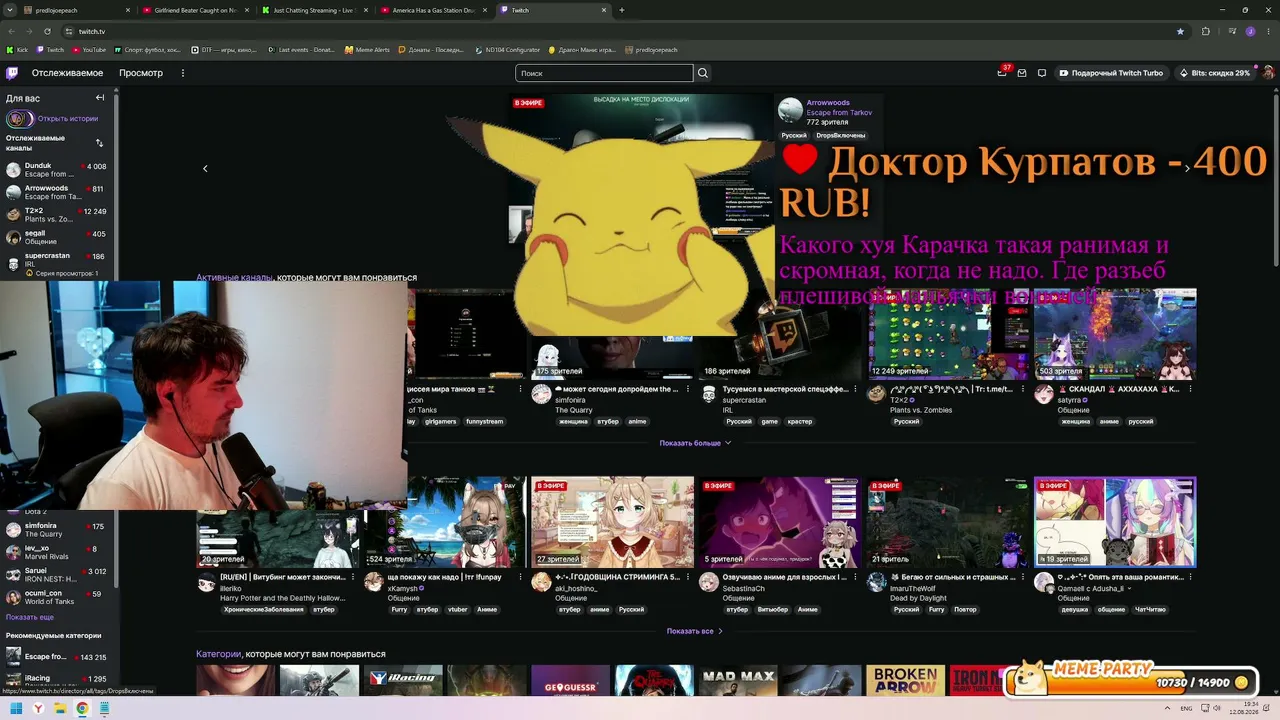This screenshot has width=1280, height=720.
Task: Show previous carousel stream
Action: tap(205, 168)
